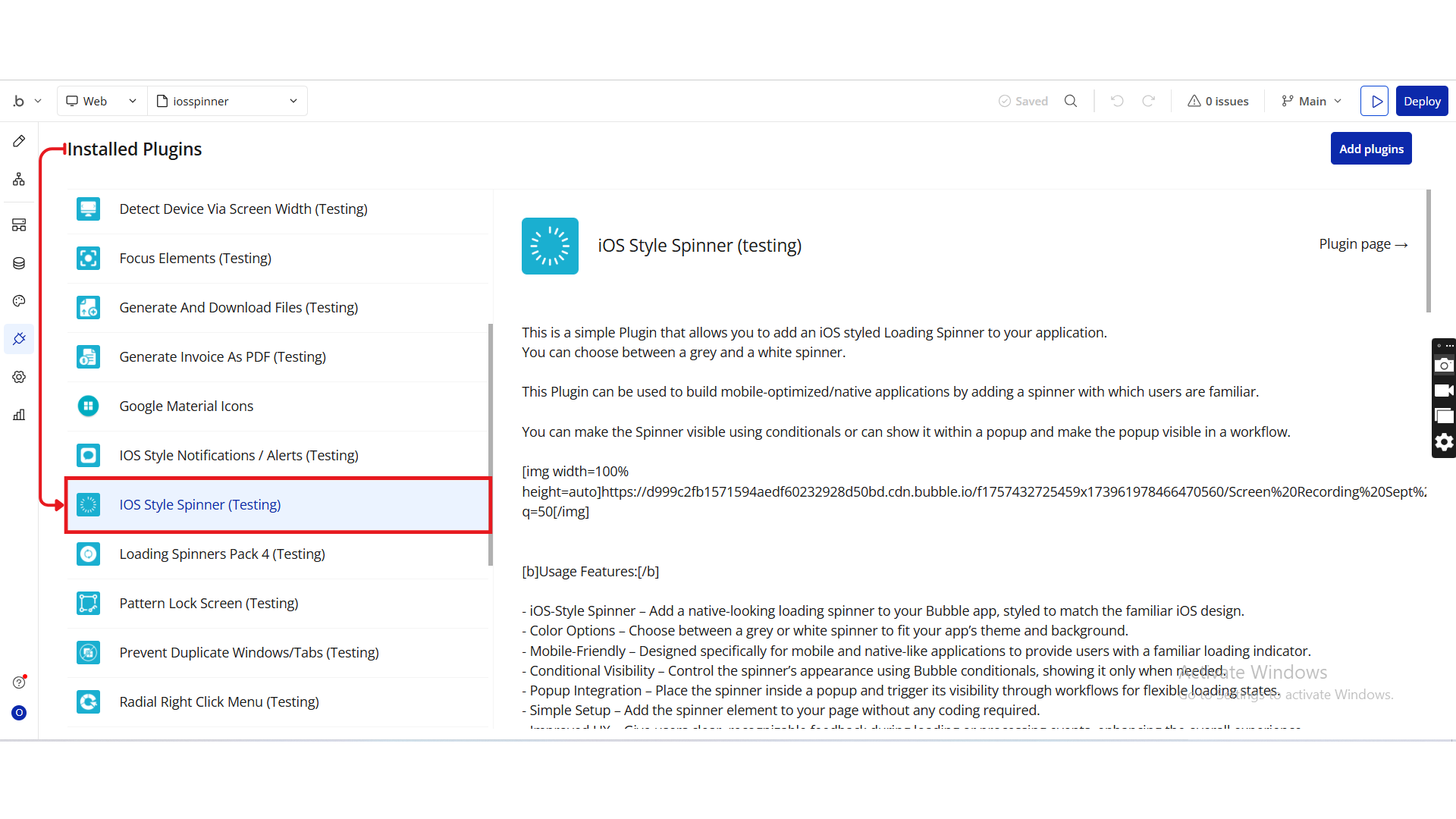Click the Deploy button
This screenshot has height=819, width=1456.
pos(1421,101)
